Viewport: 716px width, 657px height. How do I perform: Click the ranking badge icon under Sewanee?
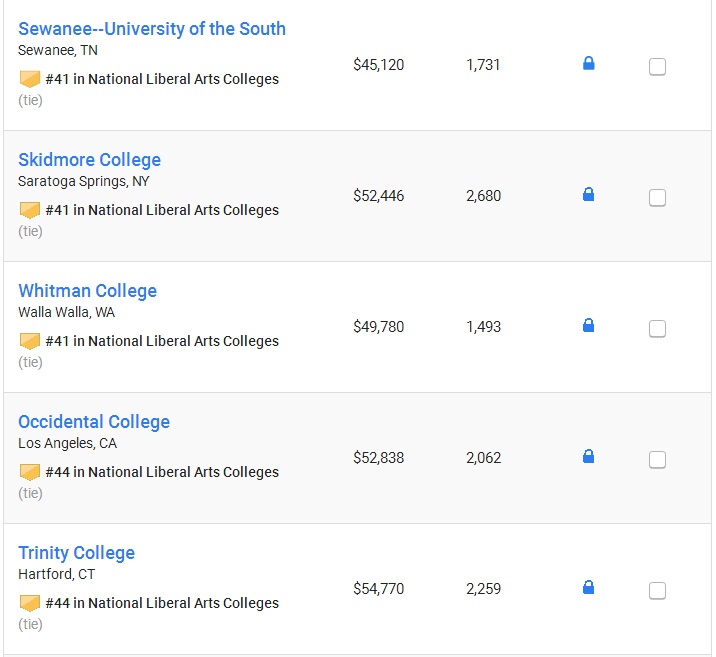(x=30, y=79)
